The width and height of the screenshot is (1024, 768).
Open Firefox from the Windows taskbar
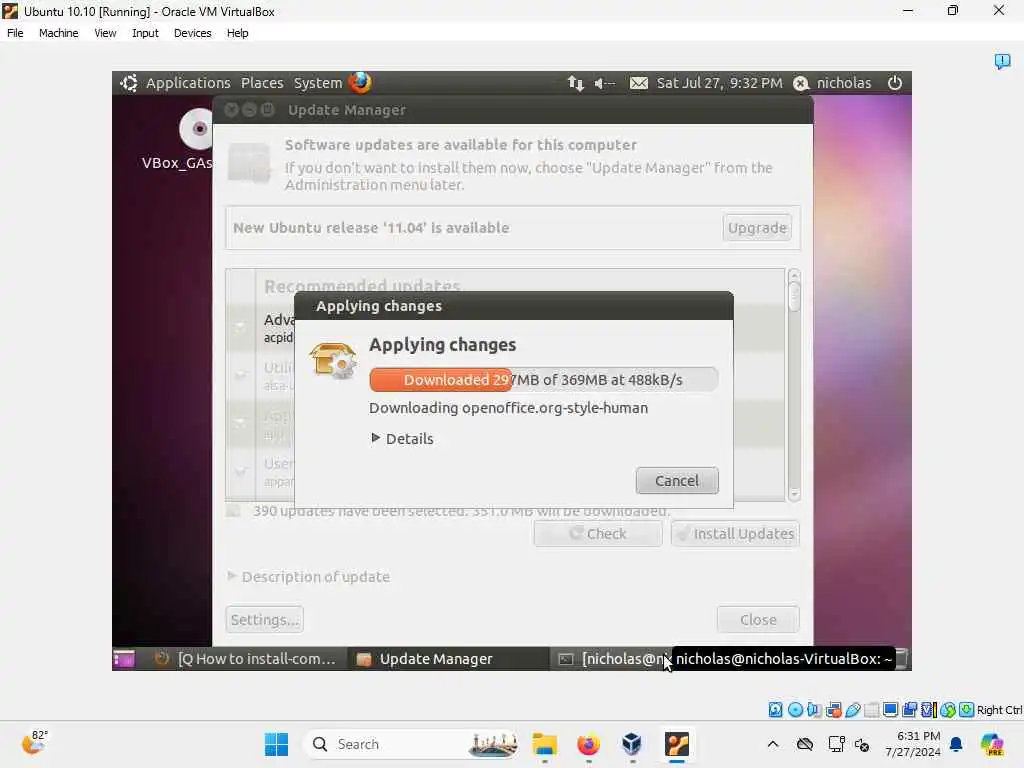588,744
